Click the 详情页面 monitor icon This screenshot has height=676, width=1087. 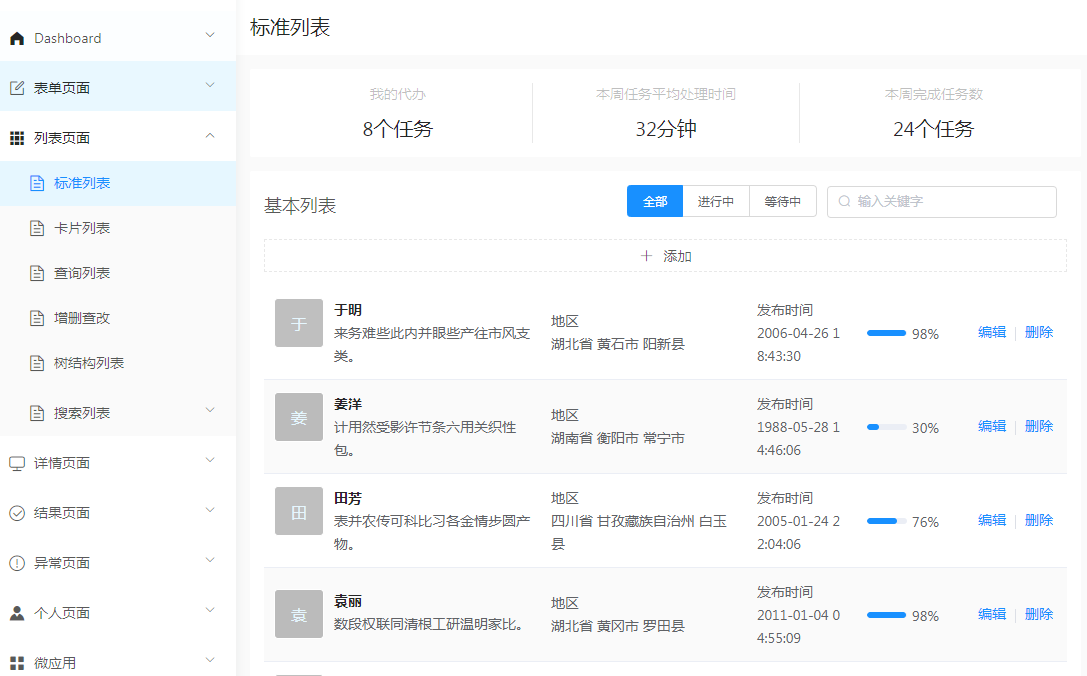click(x=17, y=463)
